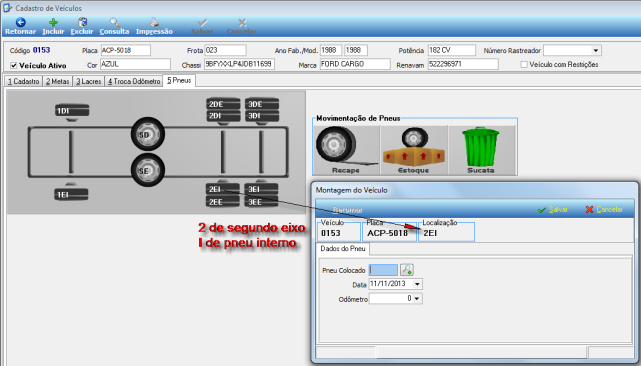Select tire position 3EI
641x366 pixels.
tap(261, 189)
